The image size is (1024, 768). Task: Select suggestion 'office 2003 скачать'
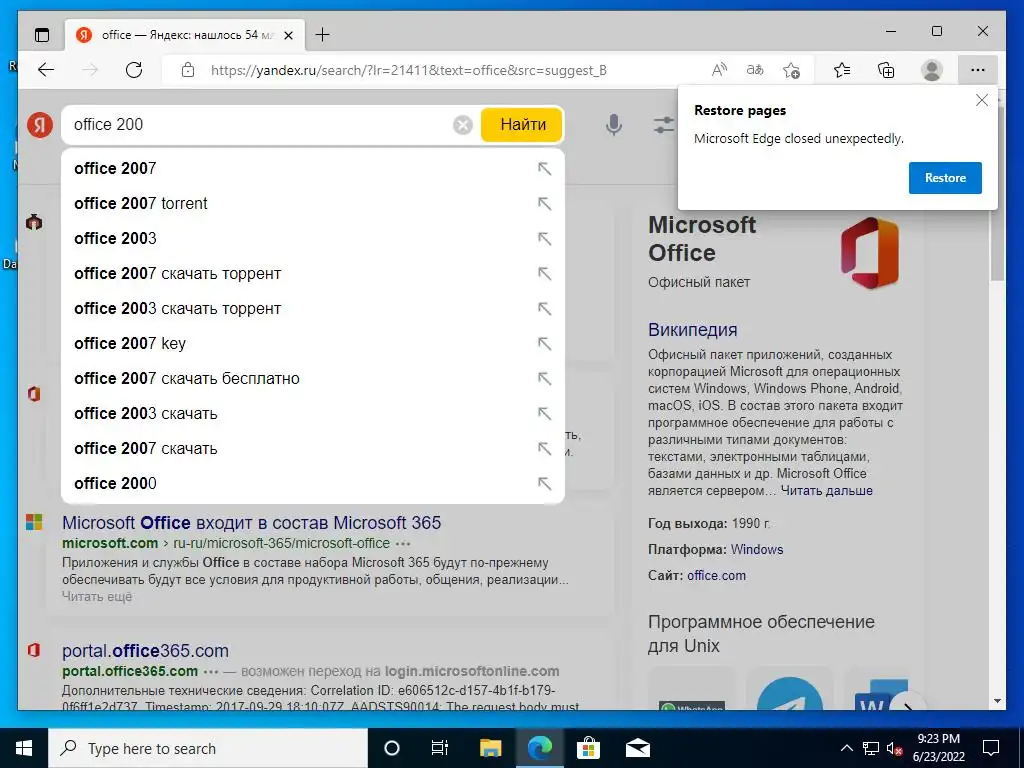(313, 413)
